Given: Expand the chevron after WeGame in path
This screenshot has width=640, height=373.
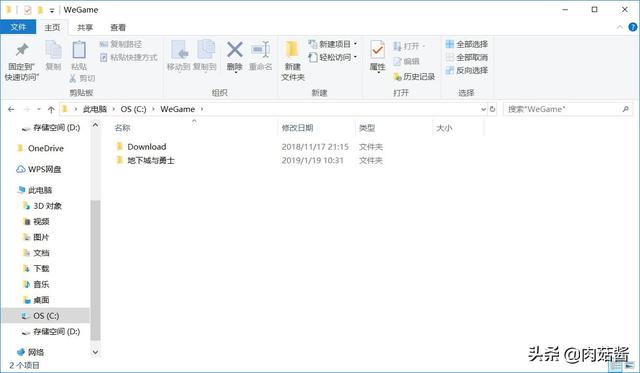Looking at the screenshot, I should [x=202, y=109].
